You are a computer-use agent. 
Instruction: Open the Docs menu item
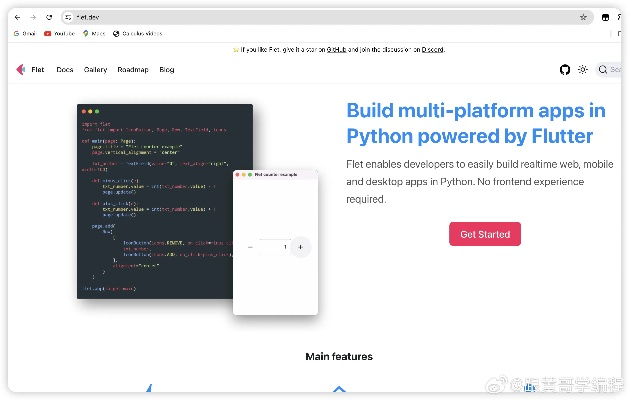(x=65, y=70)
